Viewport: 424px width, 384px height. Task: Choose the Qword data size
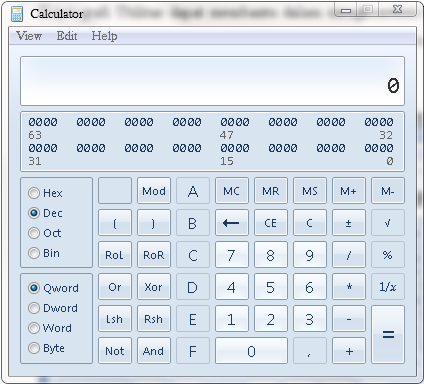click(x=53, y=288)
